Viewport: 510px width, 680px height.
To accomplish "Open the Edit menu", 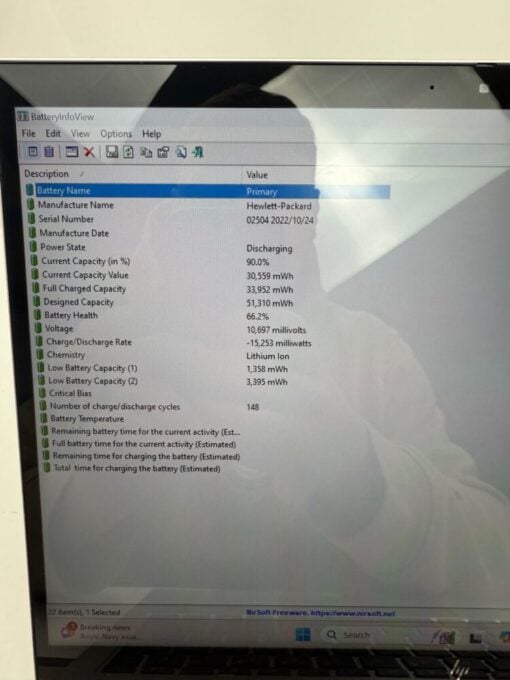I will click(x=53, y=133).
